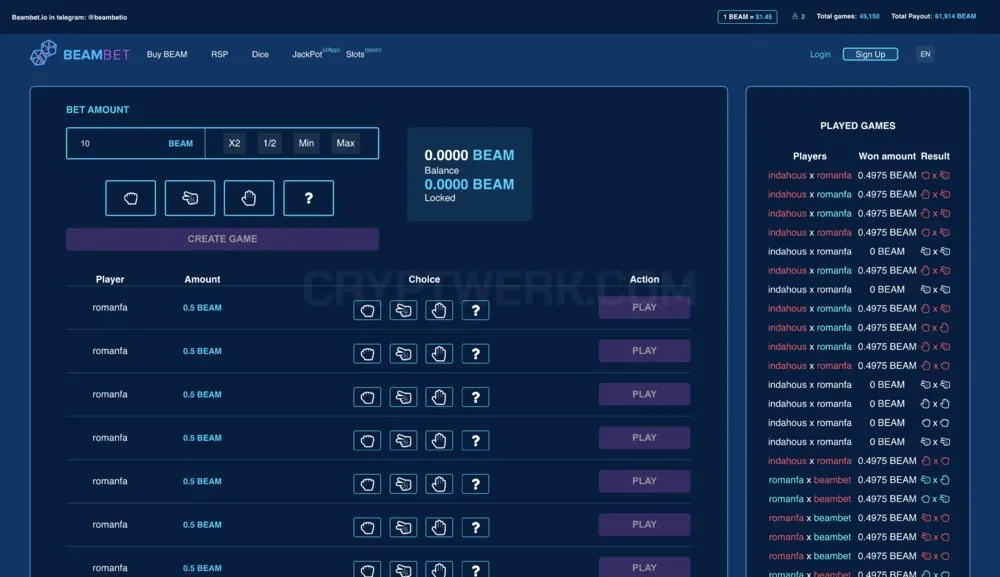Image resolution: width=1000 pixels, height=577 pixels.
Task: Choose paper in third romanfa game row
Action: [x=439, y=397]
